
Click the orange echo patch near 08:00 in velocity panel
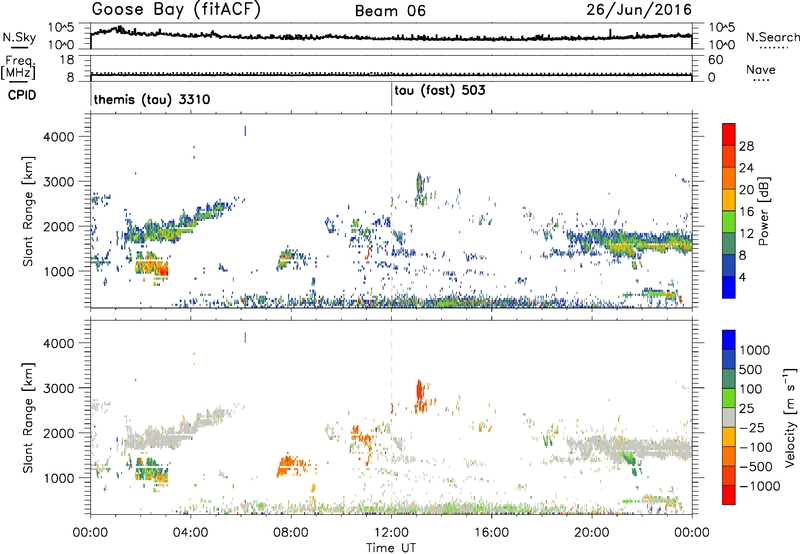coord(290,466)
